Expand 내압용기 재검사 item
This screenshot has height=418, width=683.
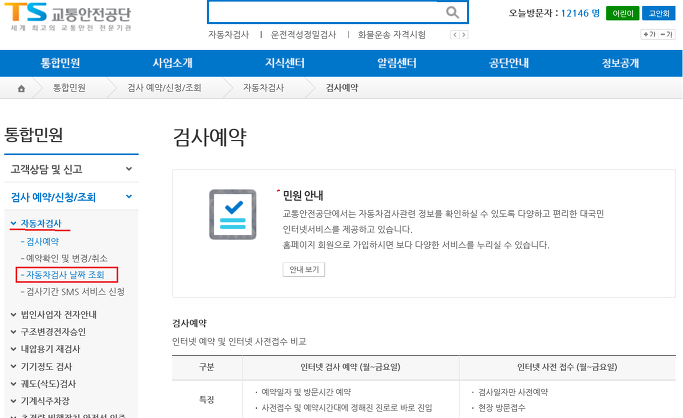click(45, 349)
